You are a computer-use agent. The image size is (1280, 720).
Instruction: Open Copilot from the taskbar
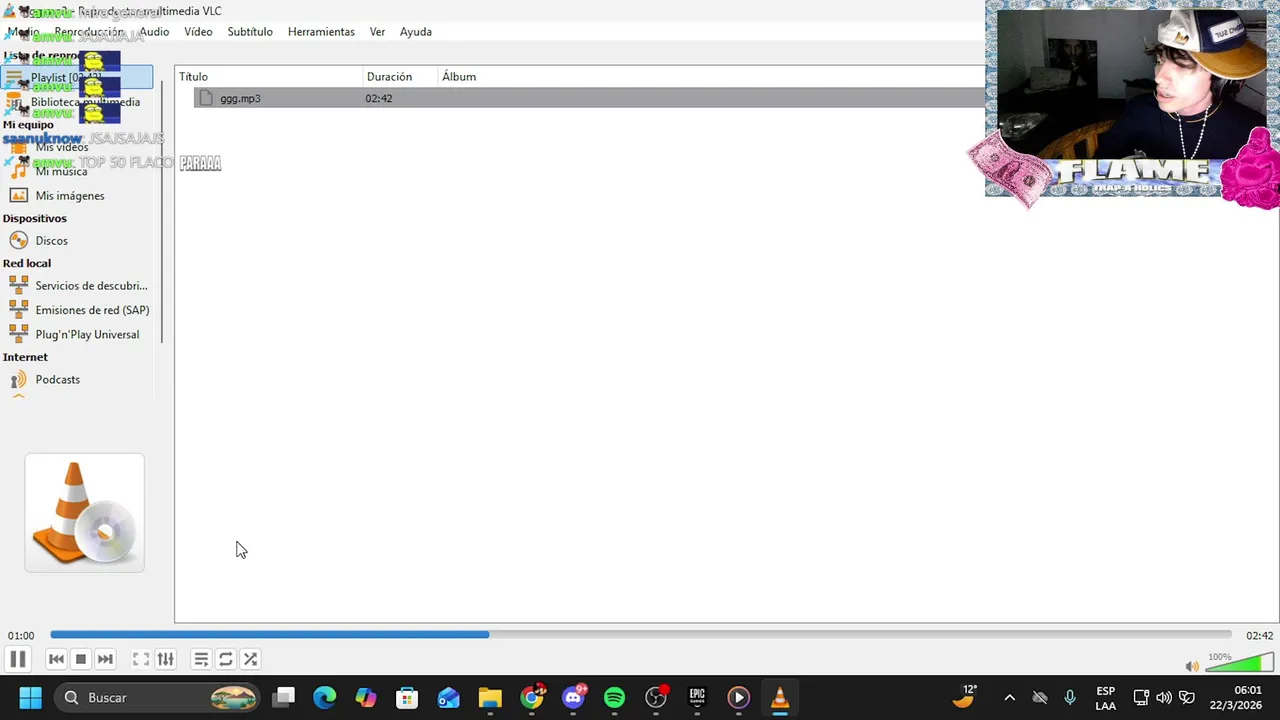click(366, 698)
